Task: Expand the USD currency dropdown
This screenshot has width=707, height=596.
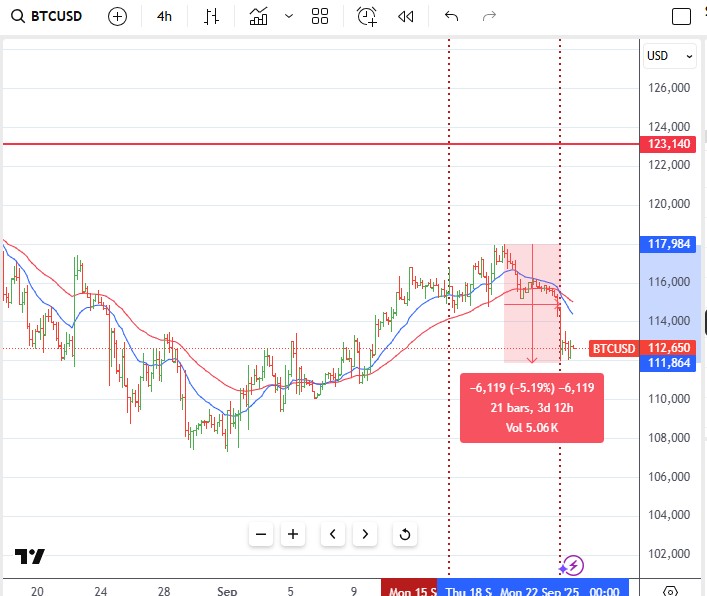Action: tap(670, 56)
